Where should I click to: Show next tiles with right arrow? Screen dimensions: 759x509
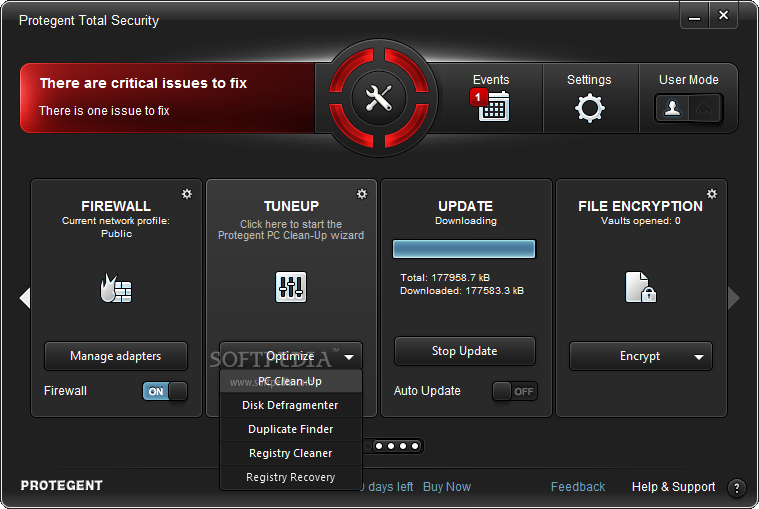(734, 298)
